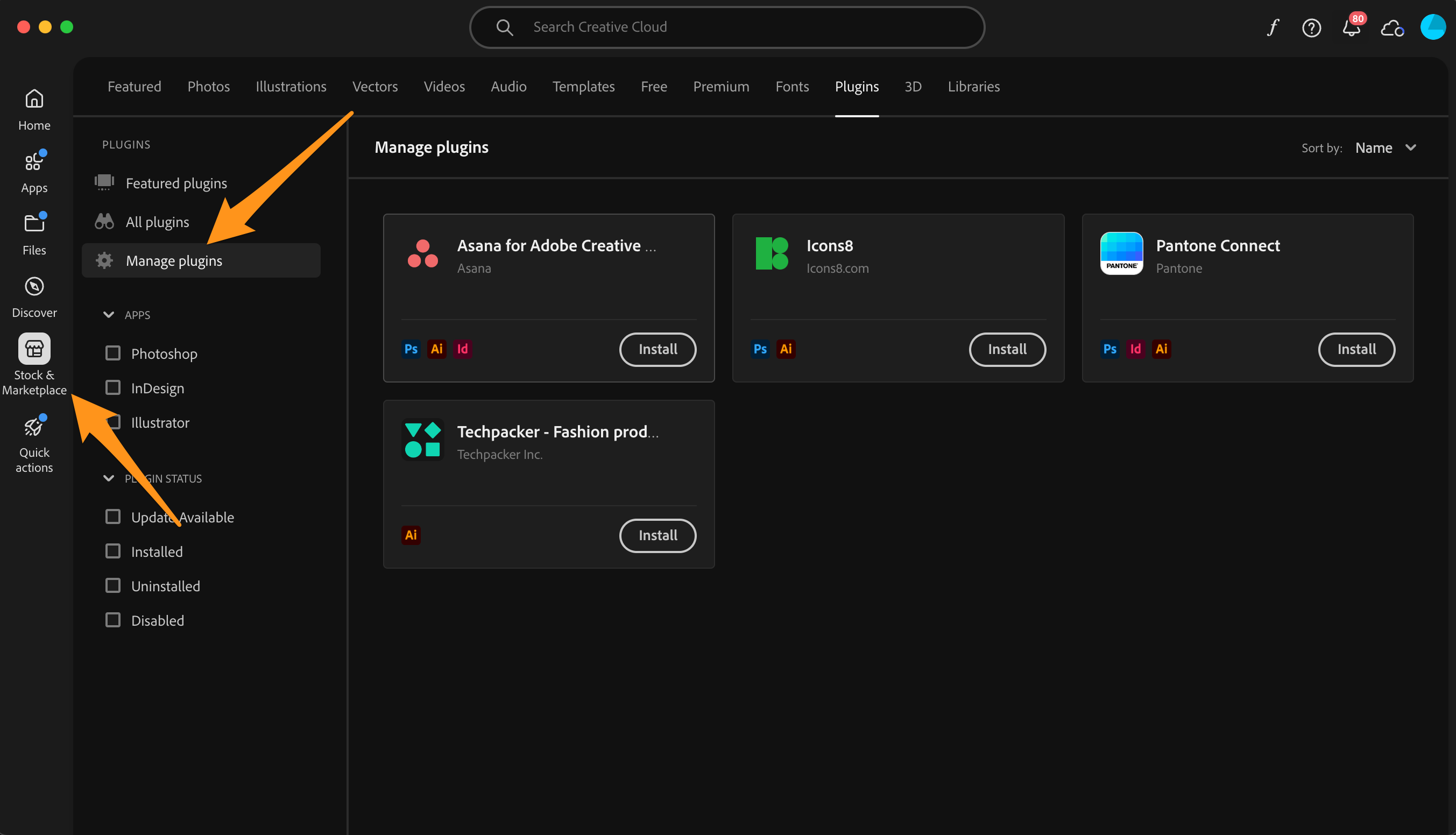1456x835 pixels.
Task: Switch to the Featured tab
Action: click(x=134, y=87)
